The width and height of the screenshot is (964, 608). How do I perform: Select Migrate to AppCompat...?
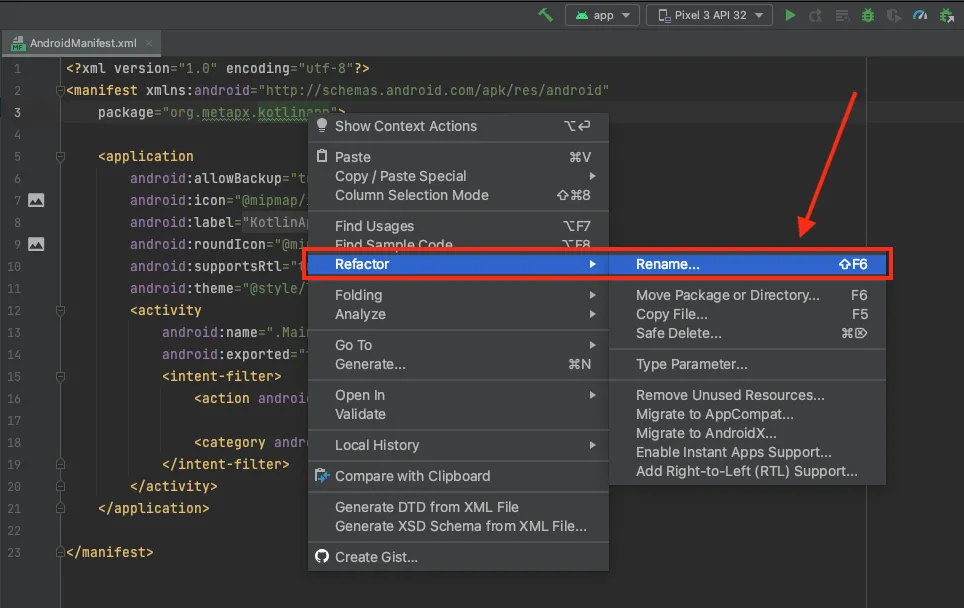click(x=748, y=414)
